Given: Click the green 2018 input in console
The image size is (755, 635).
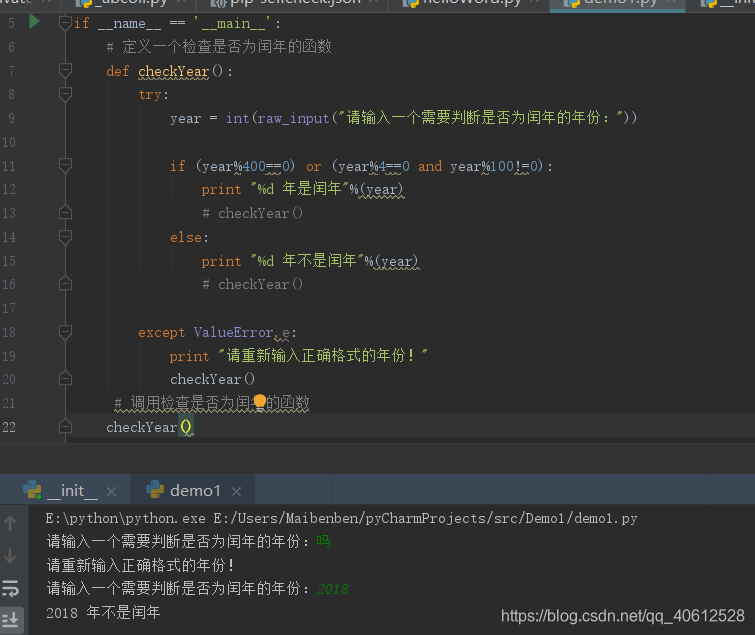Looking at the screenshot, I should 332,589.
